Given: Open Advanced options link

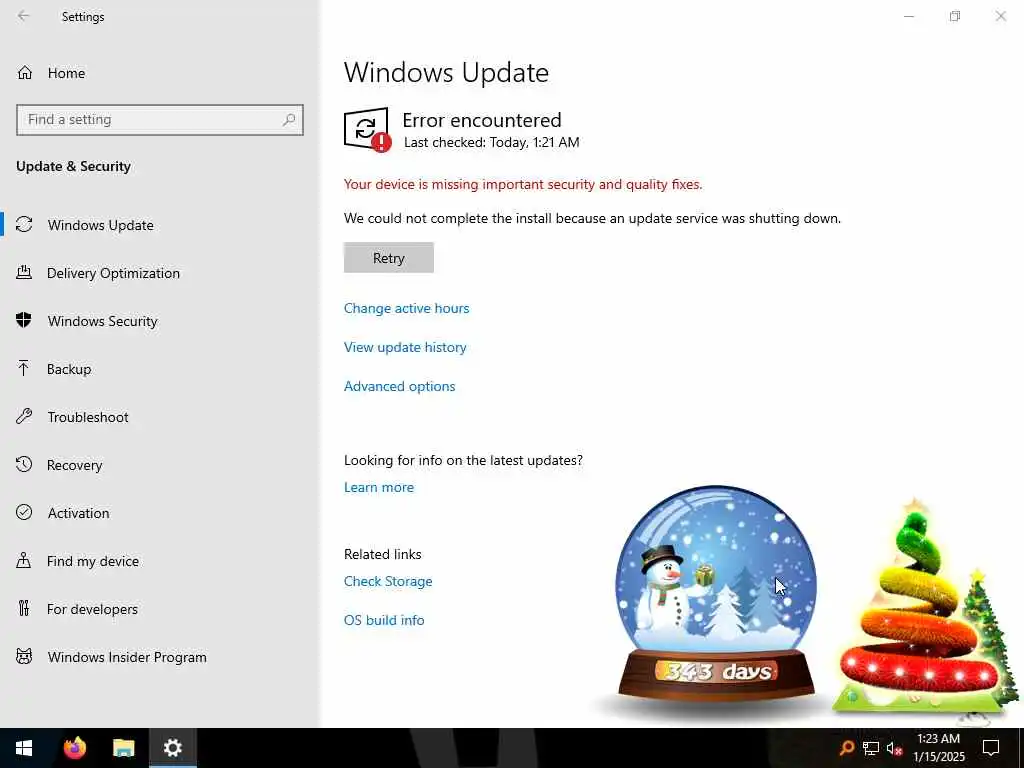Looking at the screenshot, I should click(x=399, y=386).
